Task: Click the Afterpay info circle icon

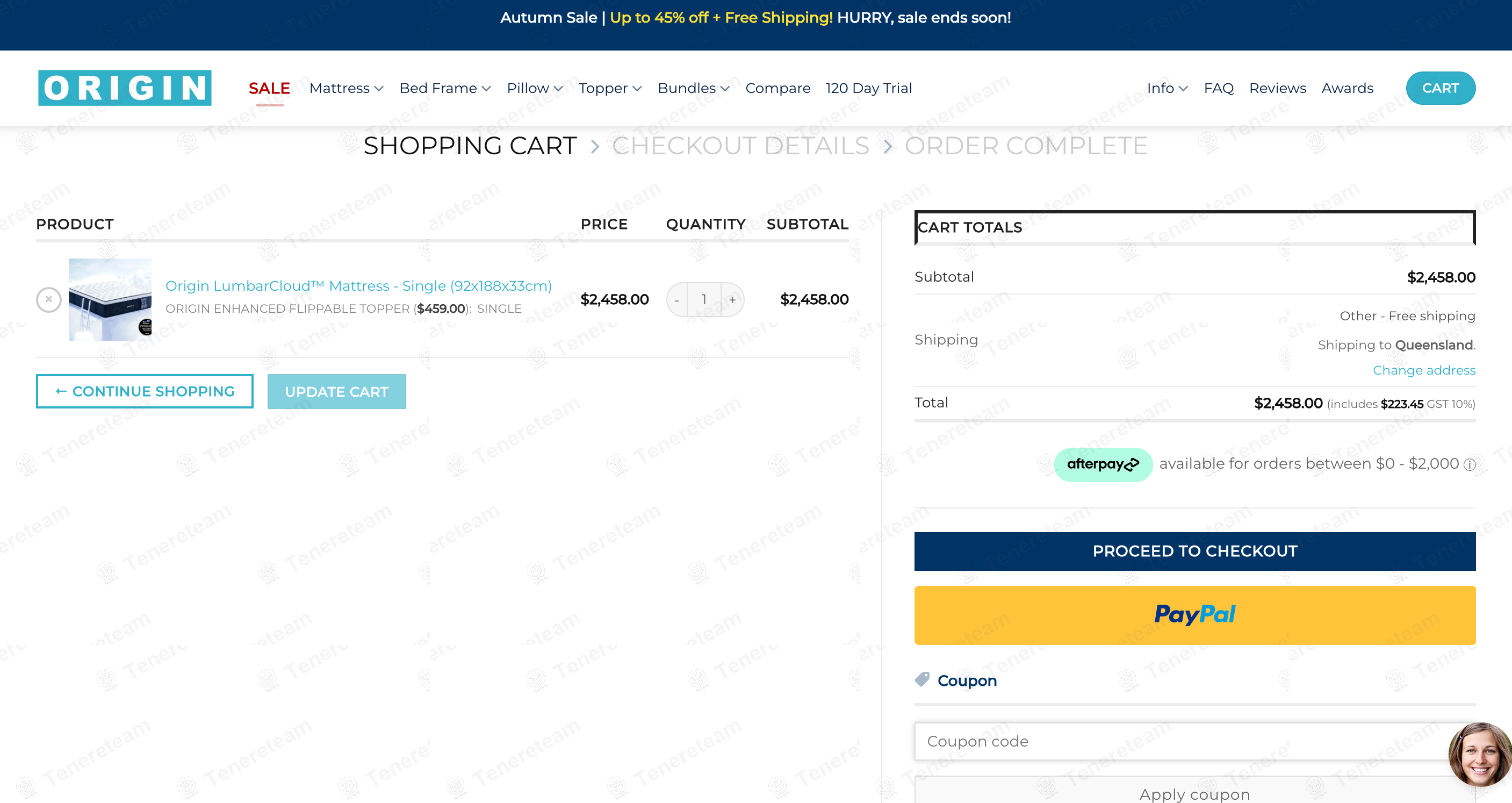Action: coord(1469,465)
